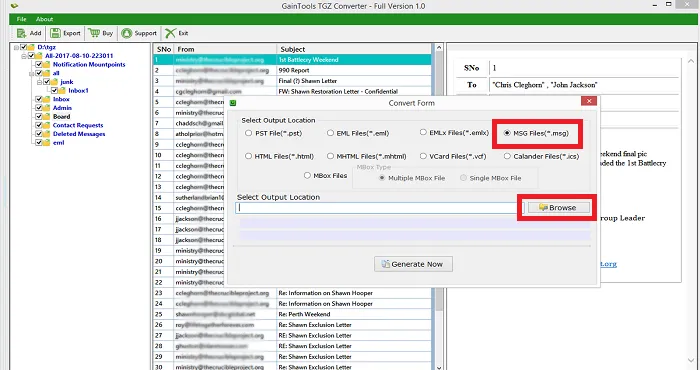Image resolution: width=700 pixels, height=370 pixels.
Task: Click the Board folder icon
Action: tap(46, 116)
